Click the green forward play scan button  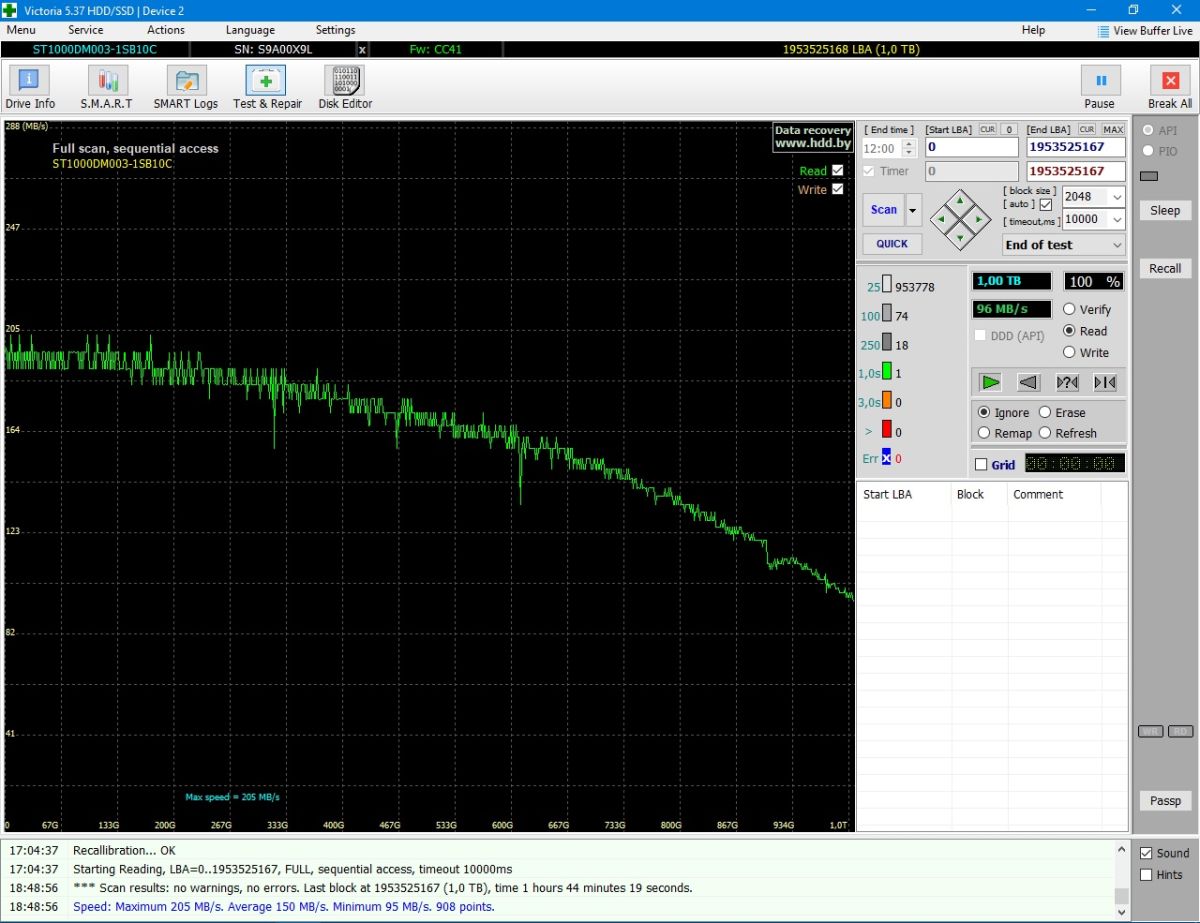pyautogui.click(x=990, y=382)
